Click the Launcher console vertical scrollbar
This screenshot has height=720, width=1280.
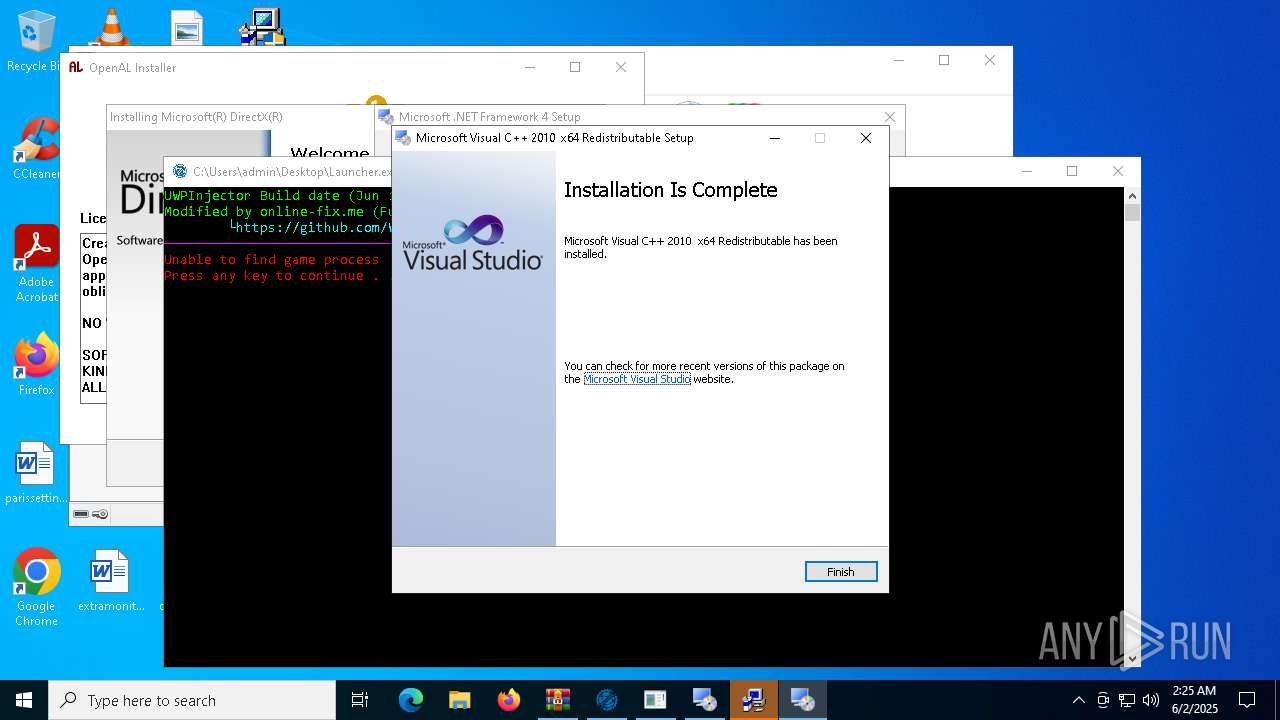[1132, 427]
